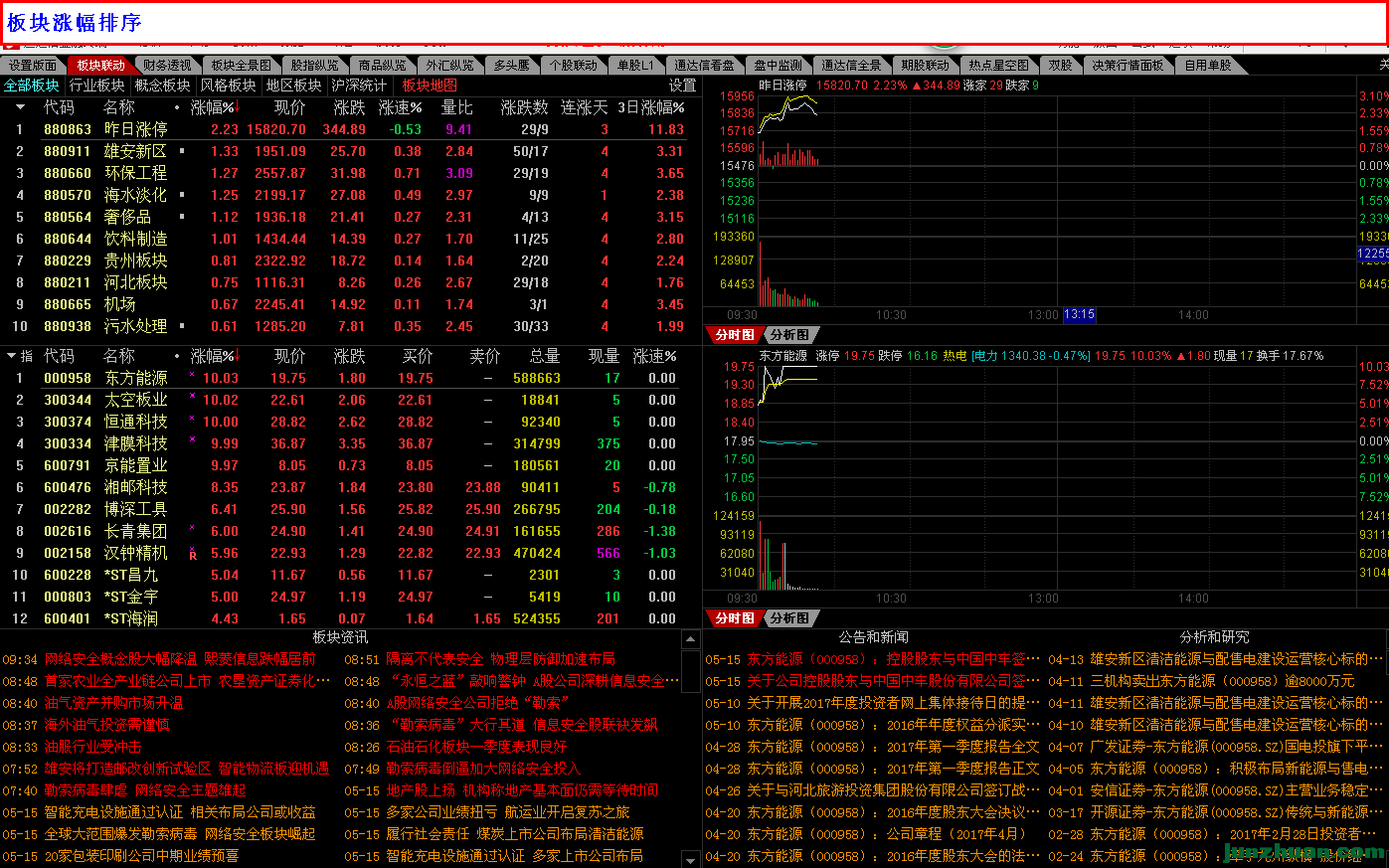Select the 雄安新区 sector row

coord(348,151)
